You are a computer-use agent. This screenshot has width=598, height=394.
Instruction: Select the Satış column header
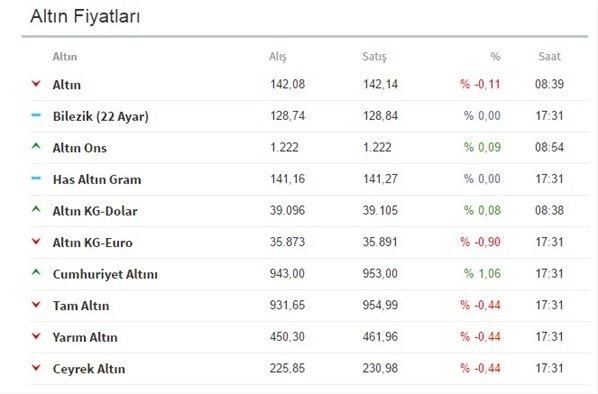(x=374, y=56)
